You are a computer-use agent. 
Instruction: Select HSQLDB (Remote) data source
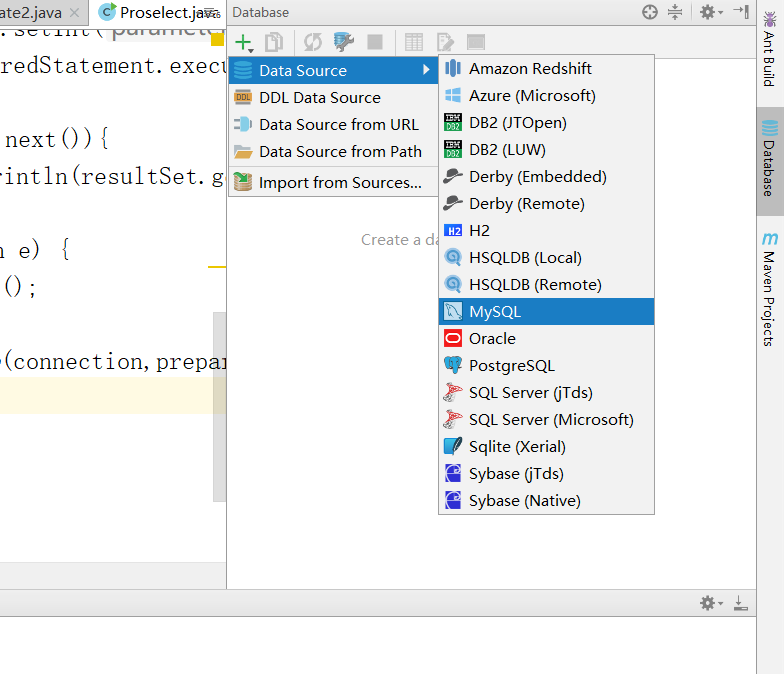tap(546, 284)
